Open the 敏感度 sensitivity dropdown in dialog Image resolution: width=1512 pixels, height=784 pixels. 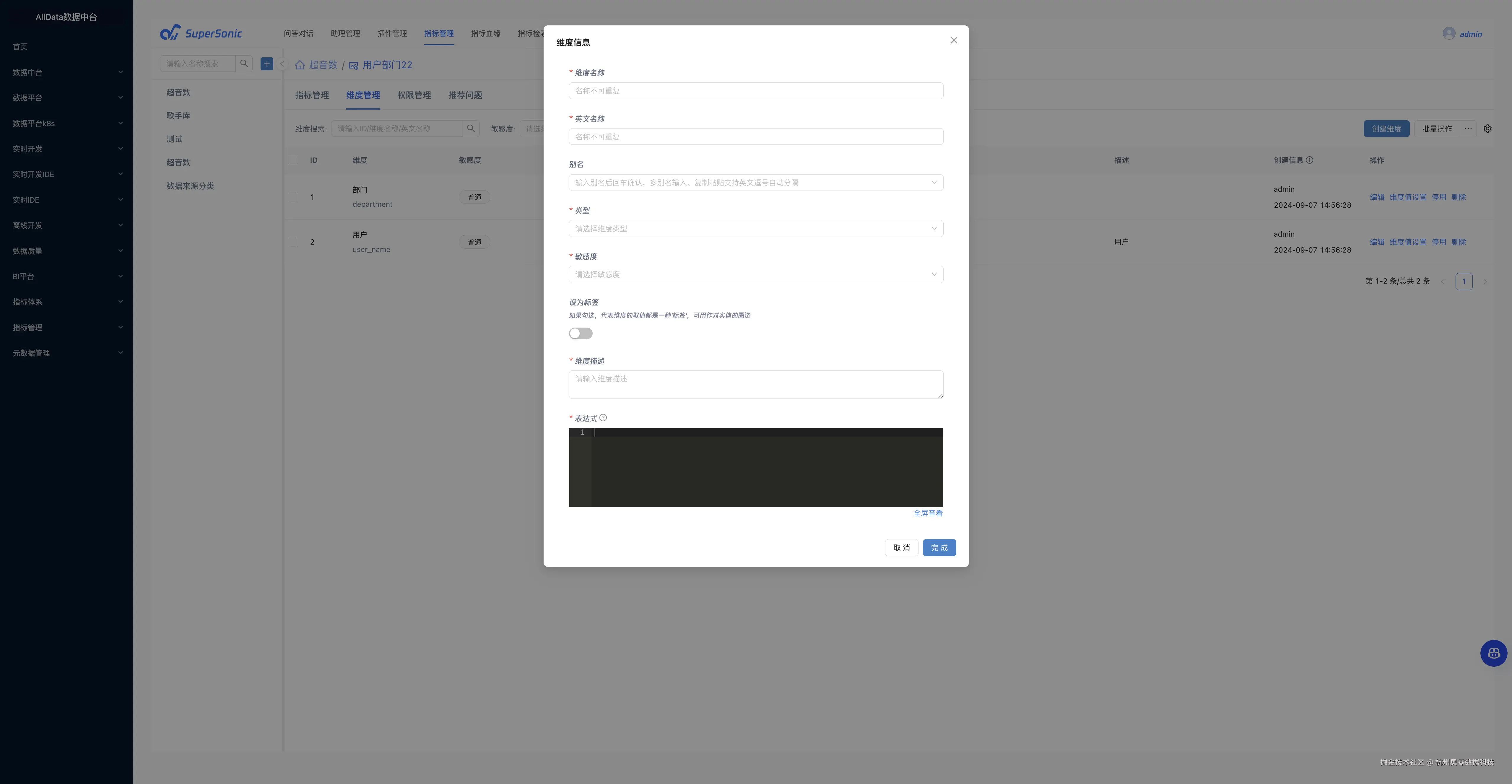click(x=755, y=275)
